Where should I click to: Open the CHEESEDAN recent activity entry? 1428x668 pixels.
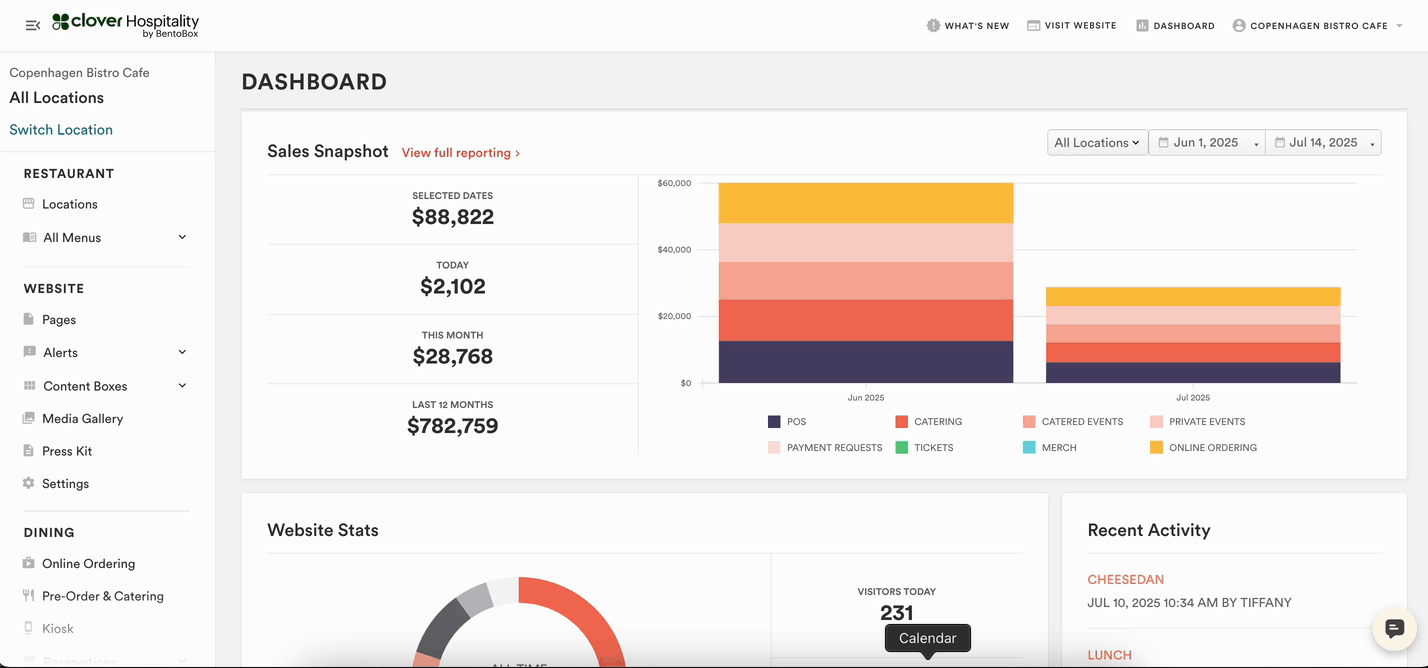pyautogui.click(x=1126, y=580)
